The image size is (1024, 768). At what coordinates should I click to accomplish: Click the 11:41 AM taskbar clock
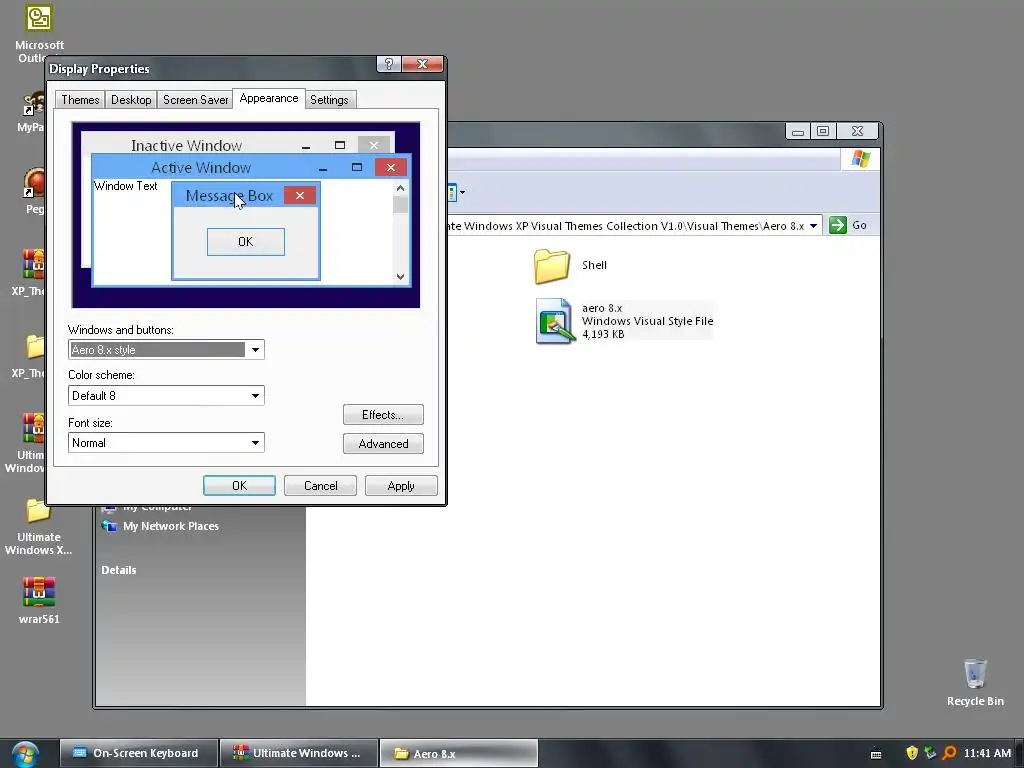987,753
